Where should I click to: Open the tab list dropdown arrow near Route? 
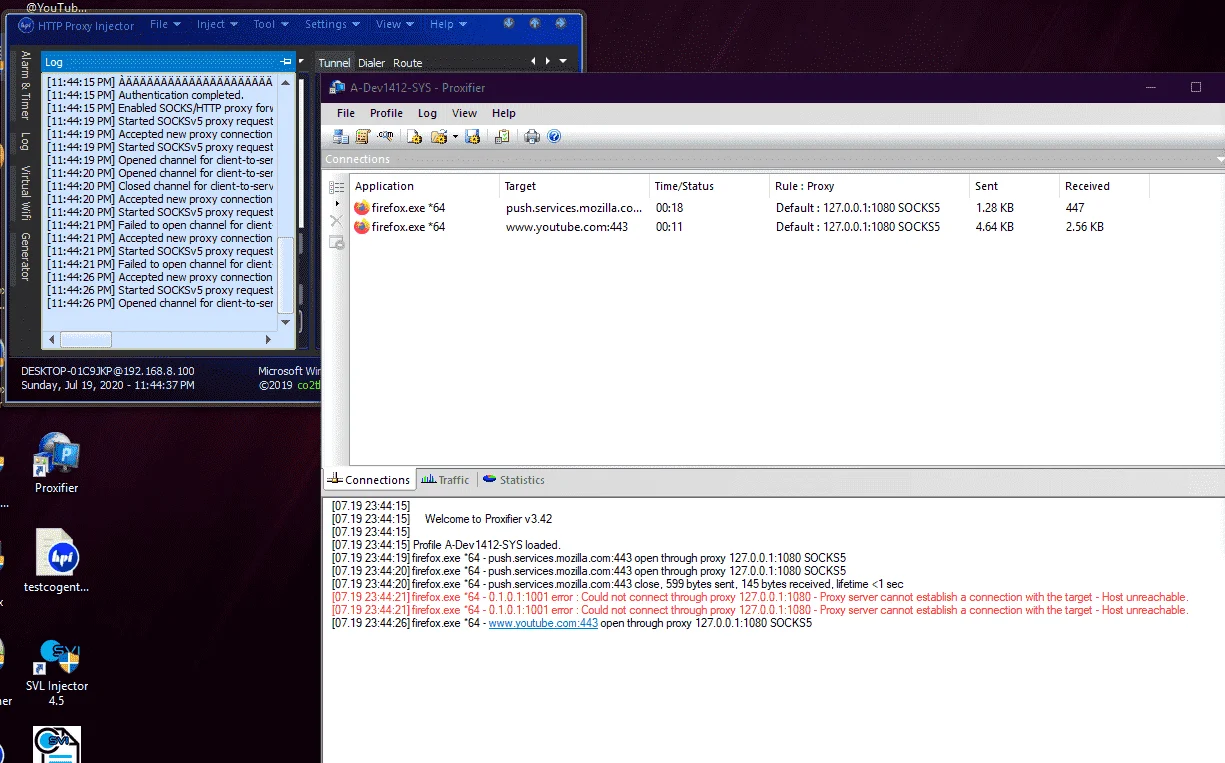tap(563, 62)
